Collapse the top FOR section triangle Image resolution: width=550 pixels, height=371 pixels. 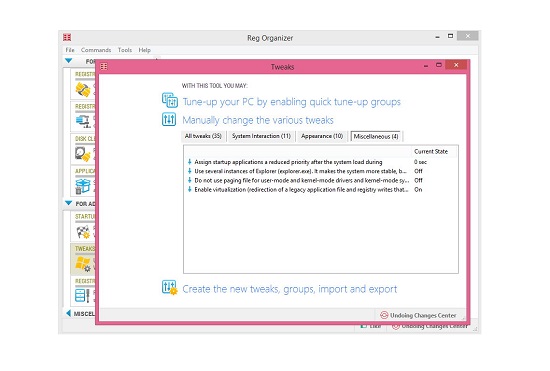point(69,61)
